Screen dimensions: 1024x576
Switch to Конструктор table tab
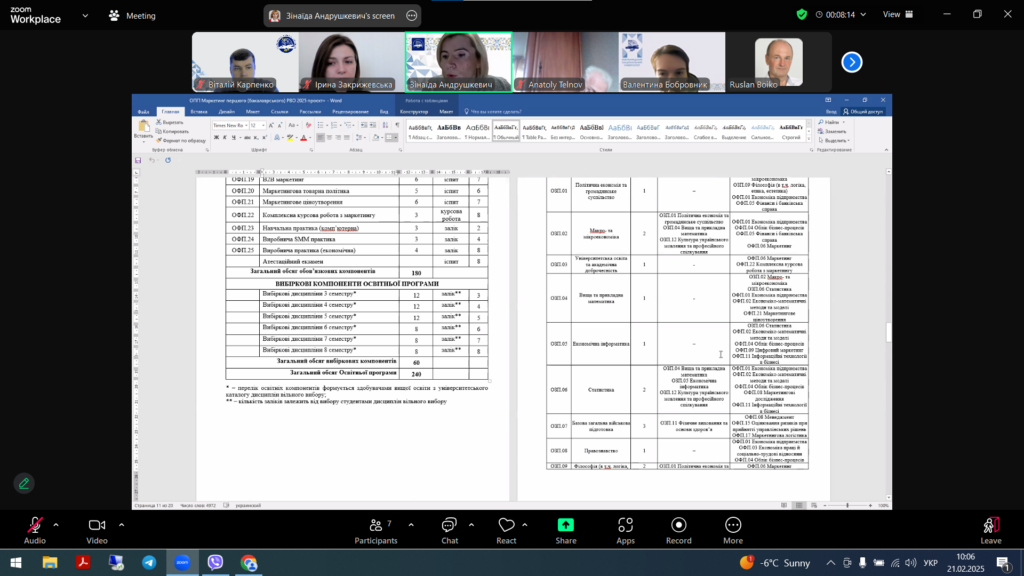[x=413, y=112]
